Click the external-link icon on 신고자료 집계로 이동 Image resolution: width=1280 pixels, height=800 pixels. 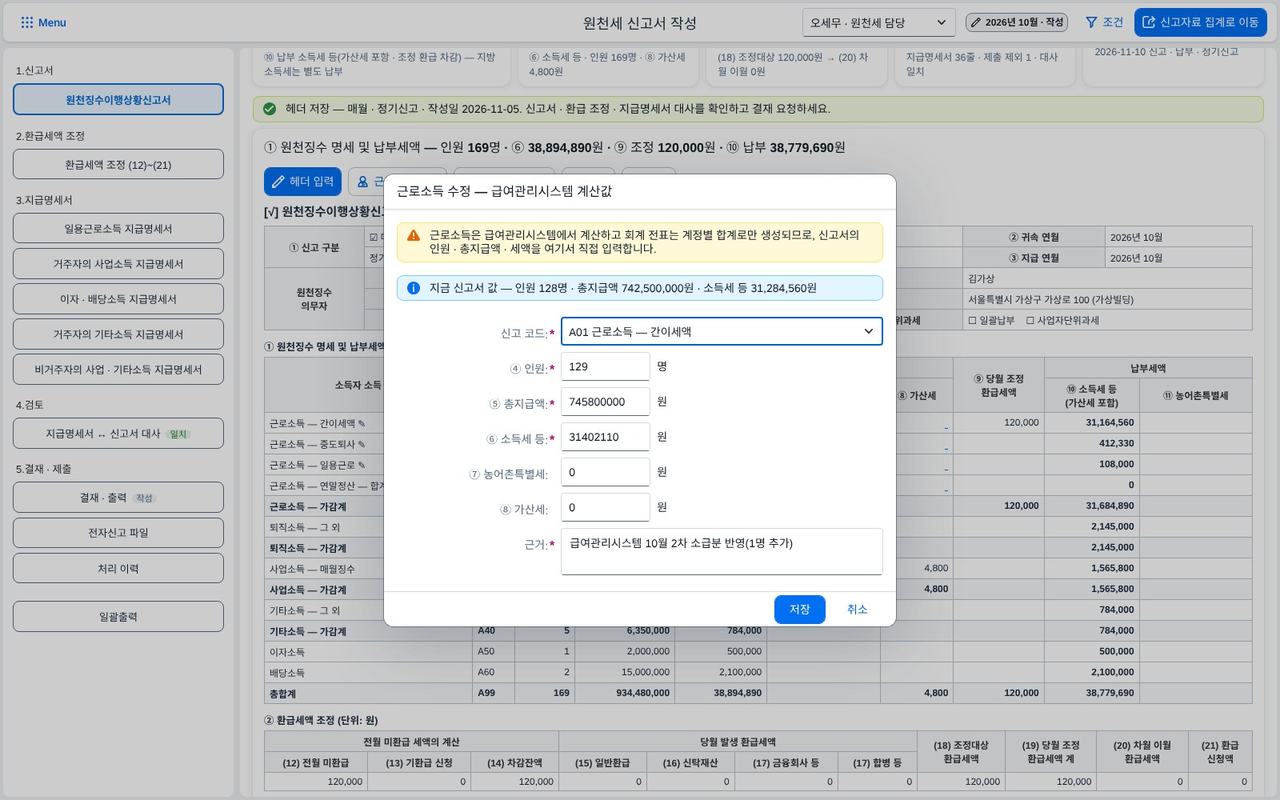coord(1149,22)
